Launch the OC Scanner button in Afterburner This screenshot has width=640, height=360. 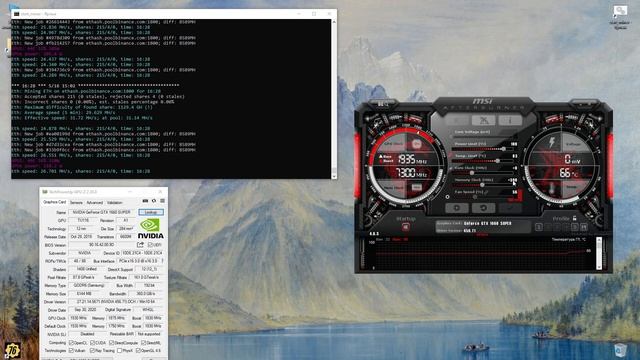point(483,120)
